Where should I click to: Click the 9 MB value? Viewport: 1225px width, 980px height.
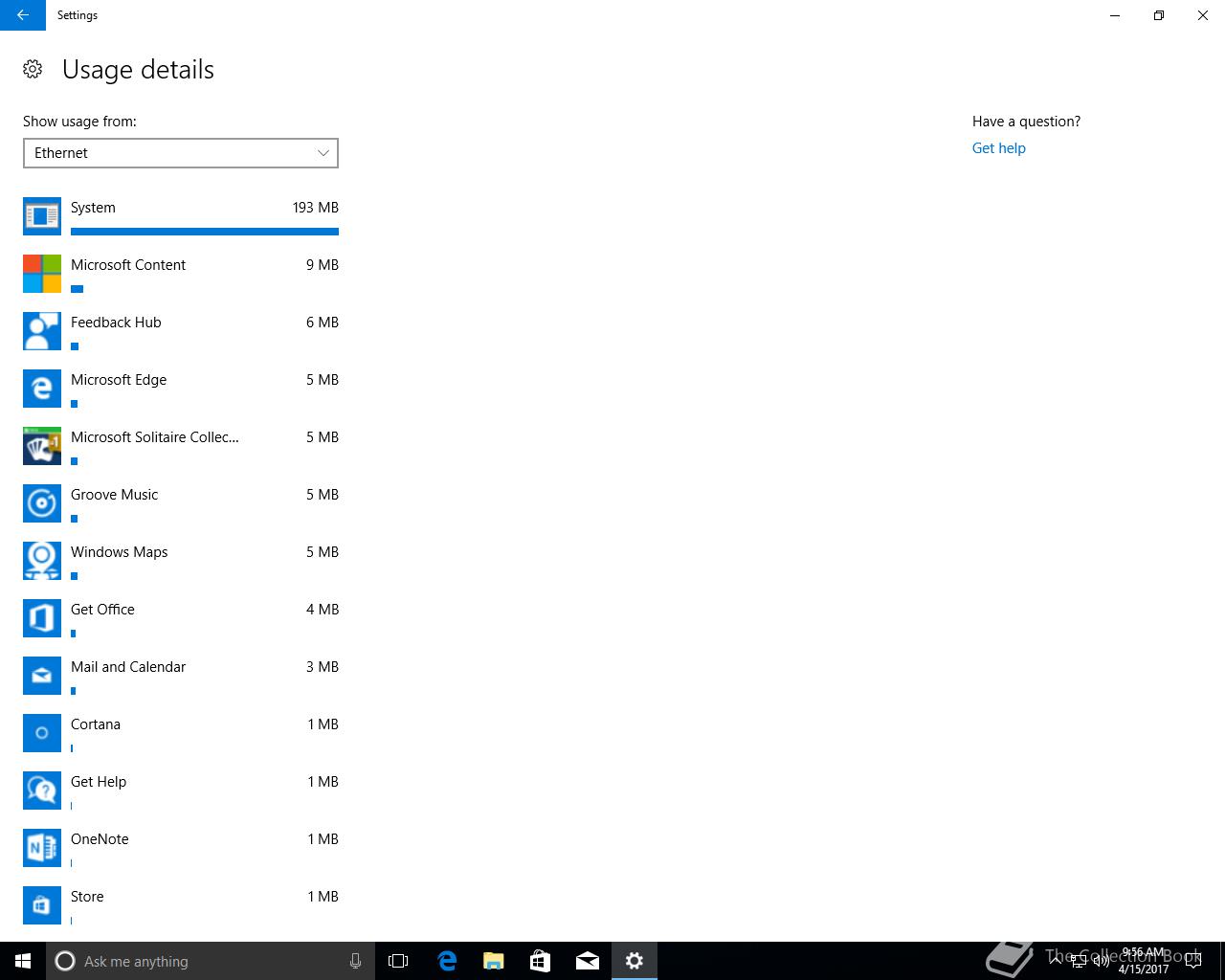[323, 265]
